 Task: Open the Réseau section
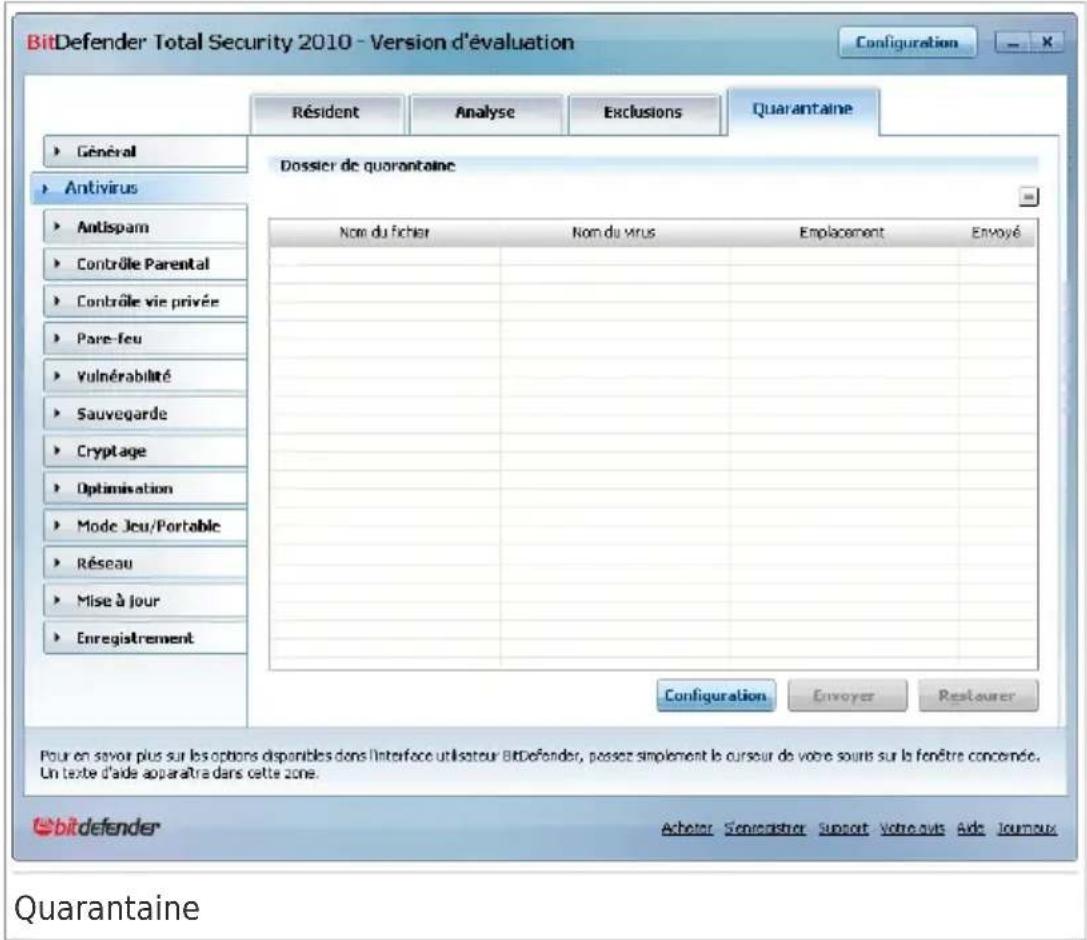(x=145, y=564)
